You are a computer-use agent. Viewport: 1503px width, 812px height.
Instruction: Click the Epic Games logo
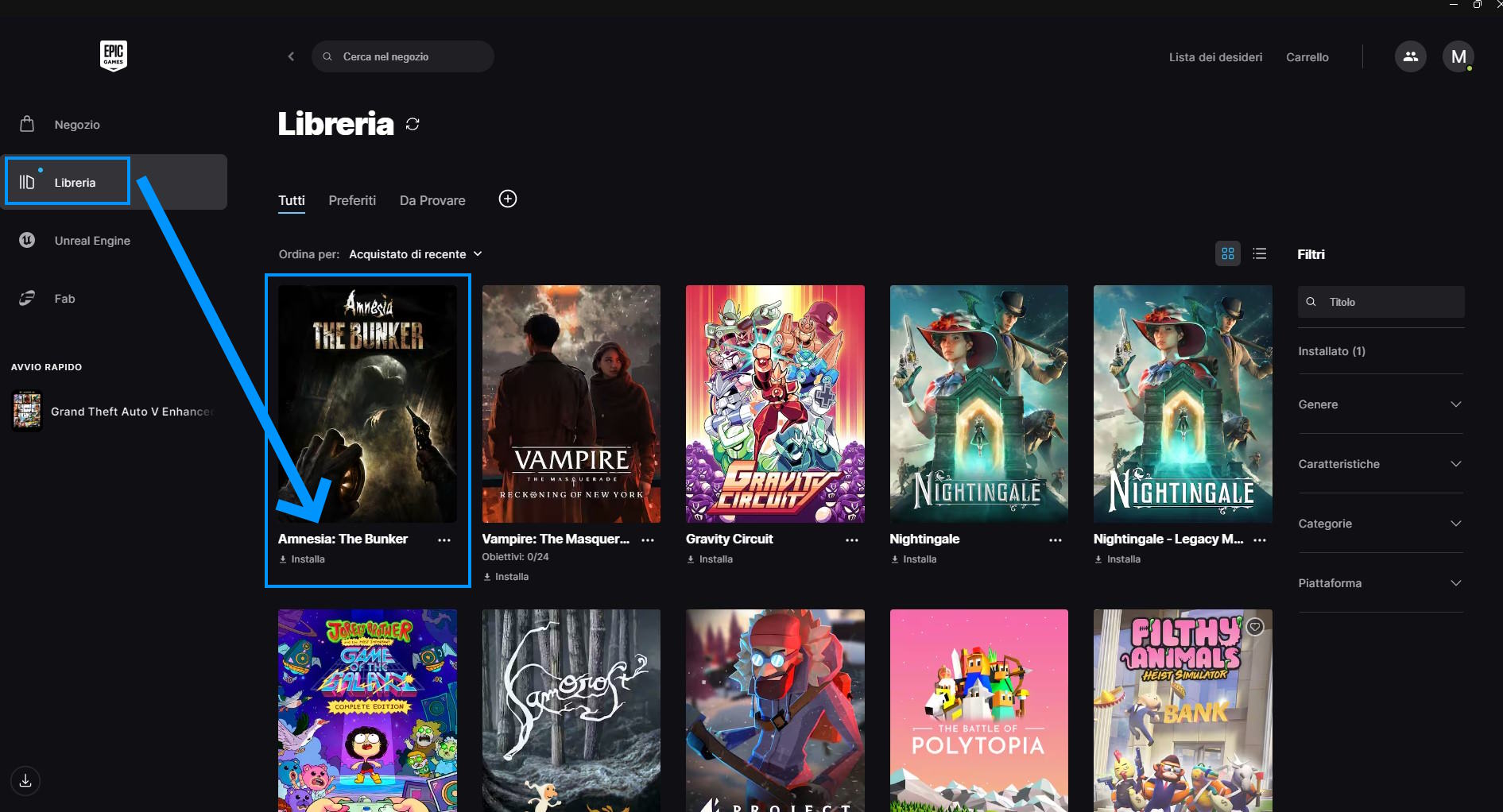[114, 56]
